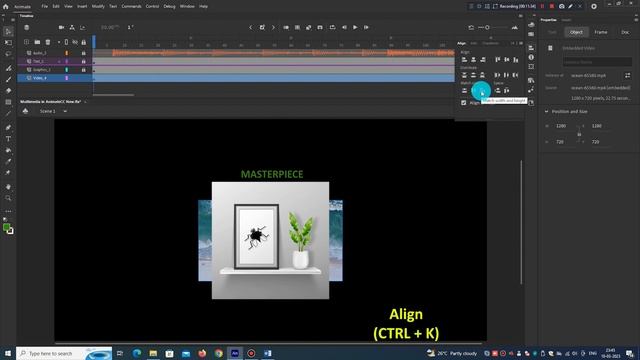Click width value 1200 field
The width and height of the screenshot is (640, 360).
click(x=561, y=126)
